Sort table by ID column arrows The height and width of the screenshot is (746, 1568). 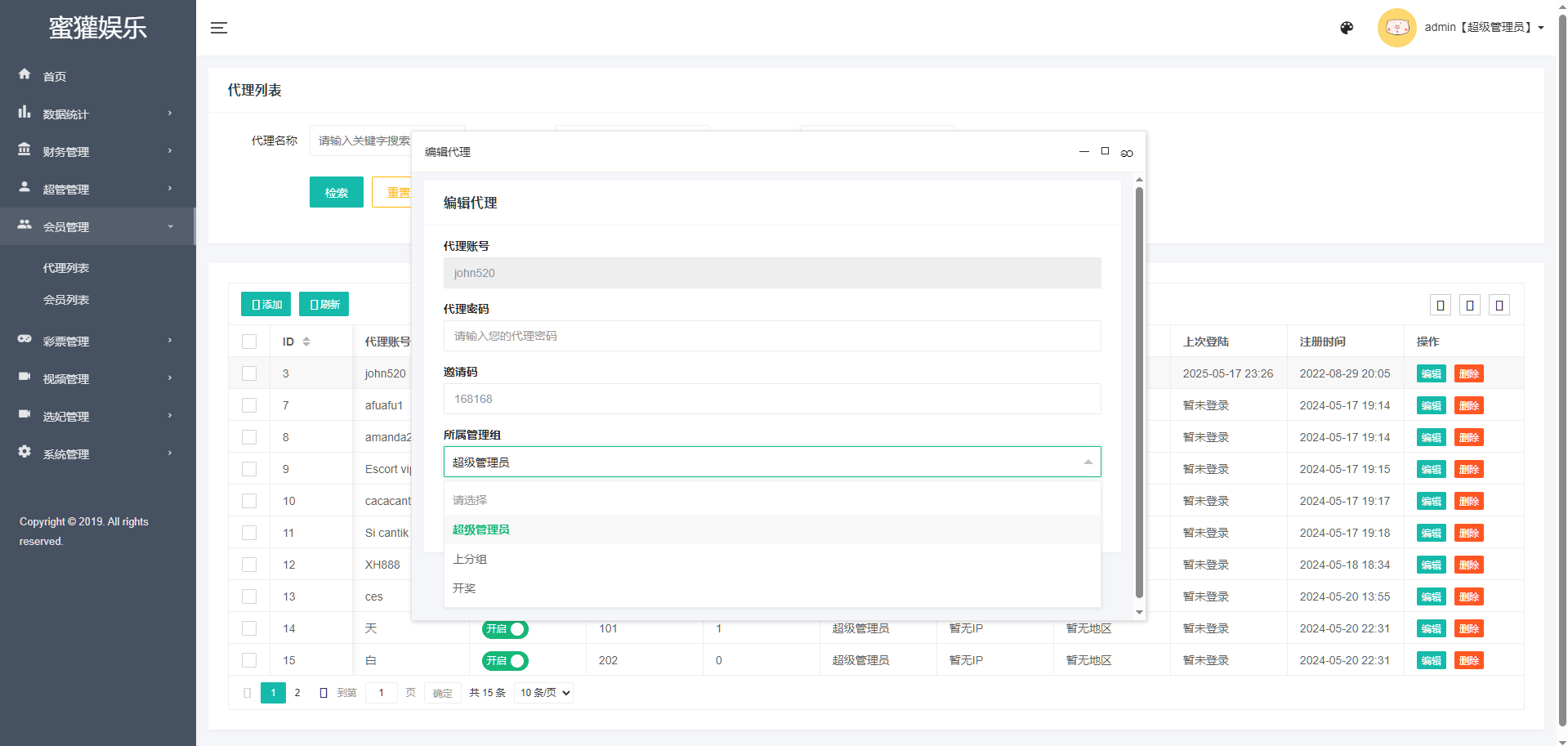[x=306, y=342]
